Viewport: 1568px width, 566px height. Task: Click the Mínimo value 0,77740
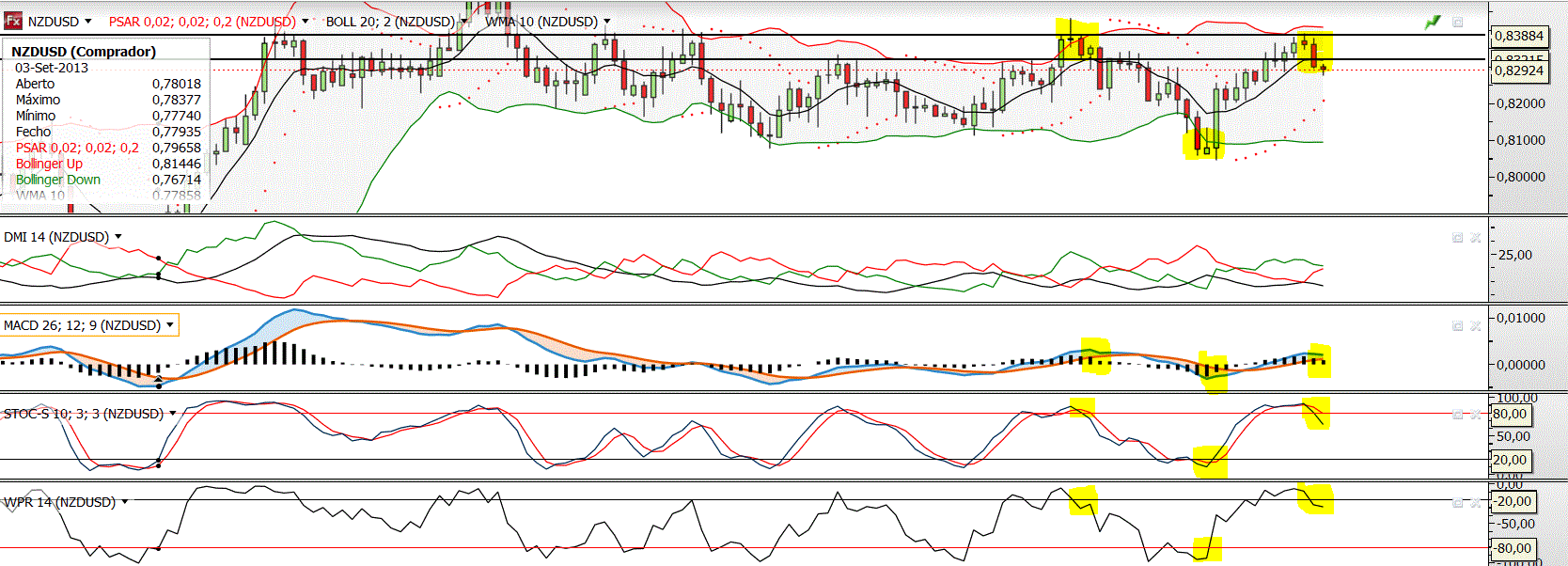click(177, 116)
